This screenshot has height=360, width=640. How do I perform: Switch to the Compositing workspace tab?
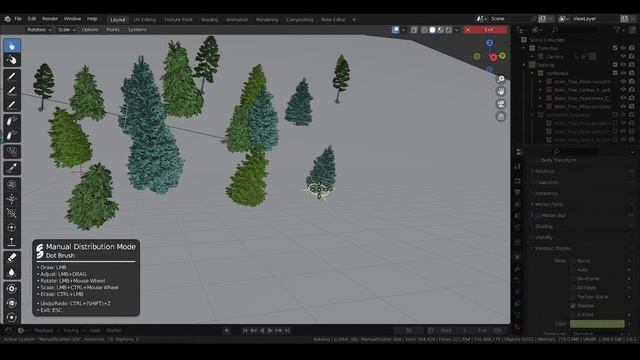pyautogui.click(x=300, y=20)
